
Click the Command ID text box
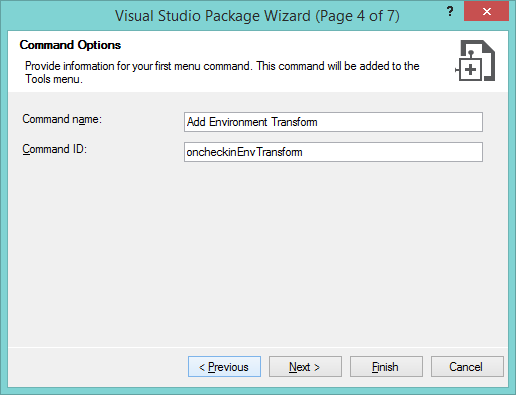coord(333,152)
